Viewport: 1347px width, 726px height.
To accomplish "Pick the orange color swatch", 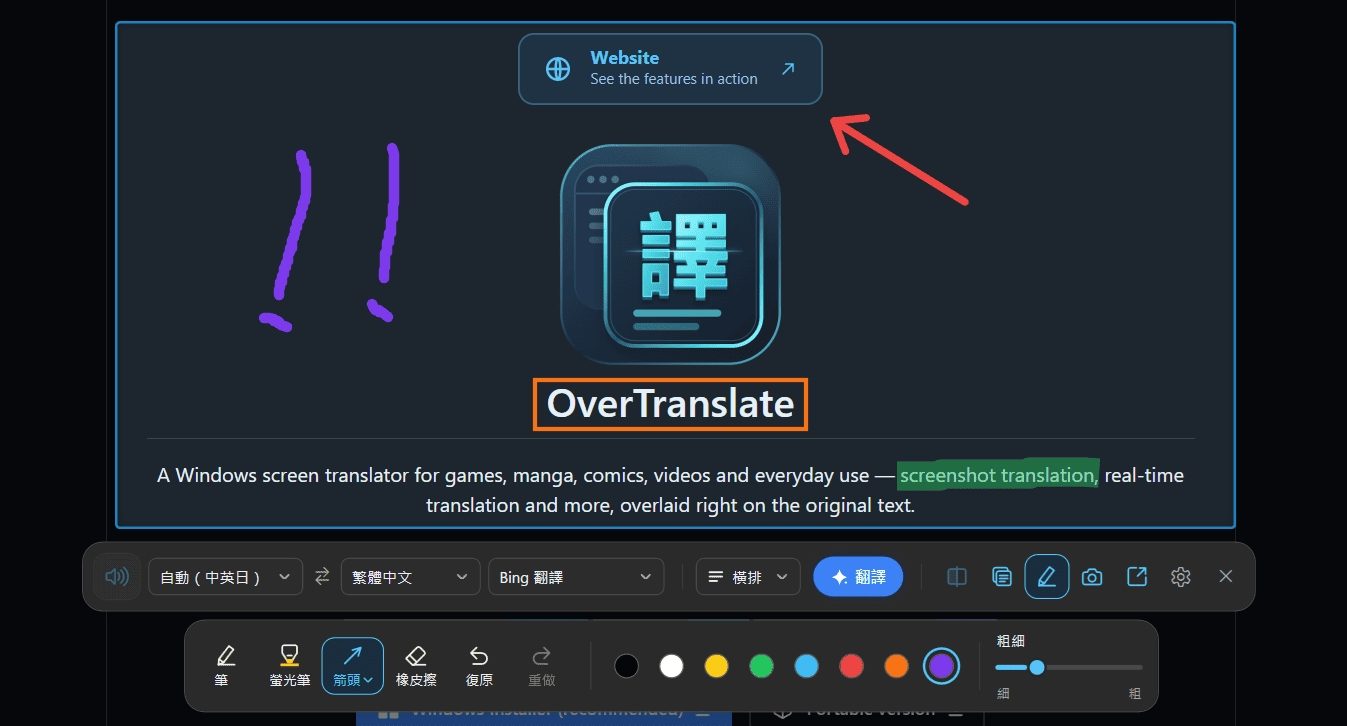I will [x=896, y=666].
